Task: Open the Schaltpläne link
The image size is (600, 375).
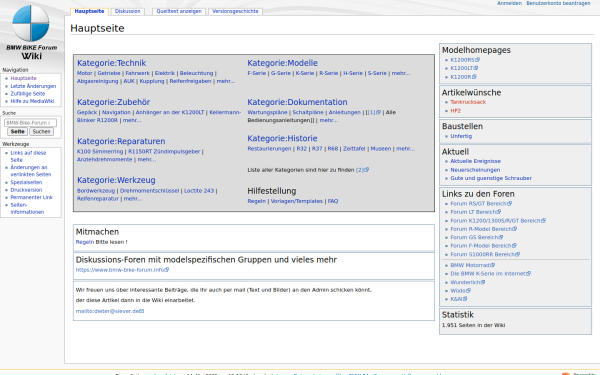Action: pos(308,112)
